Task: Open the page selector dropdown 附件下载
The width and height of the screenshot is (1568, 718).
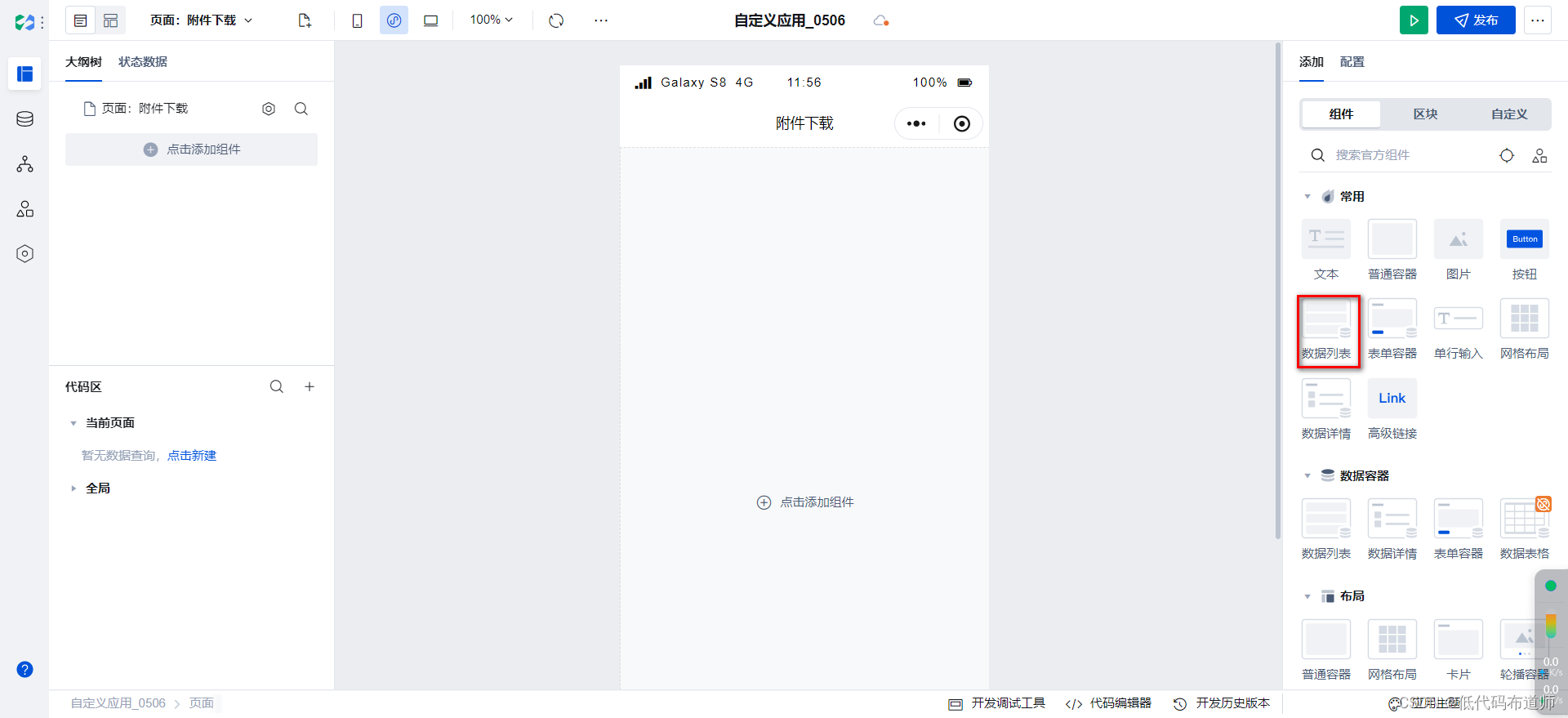Action: [x=202, y=20]
